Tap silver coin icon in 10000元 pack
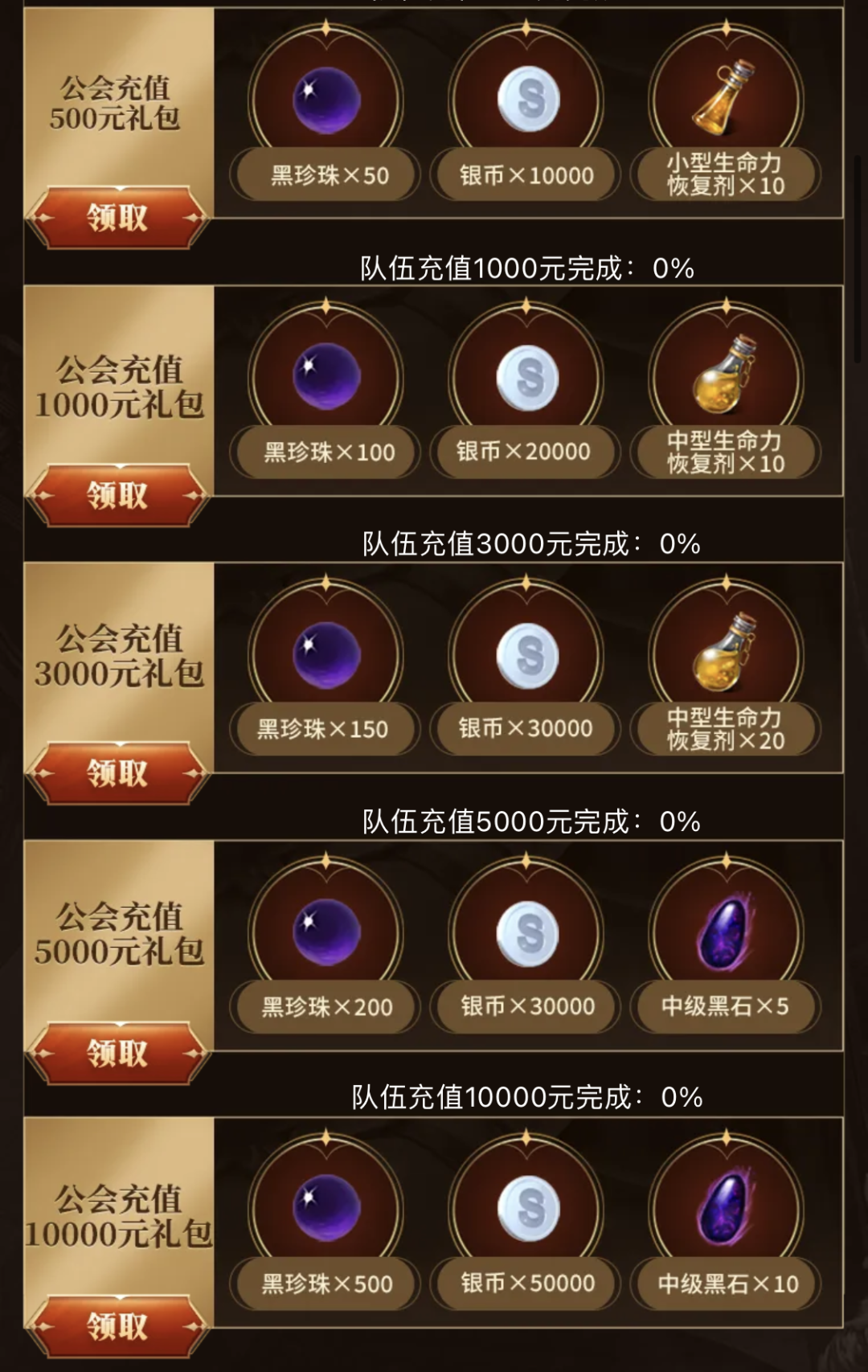The width and height of the screenshot is (868, 1372). (x=526, y=1209)
